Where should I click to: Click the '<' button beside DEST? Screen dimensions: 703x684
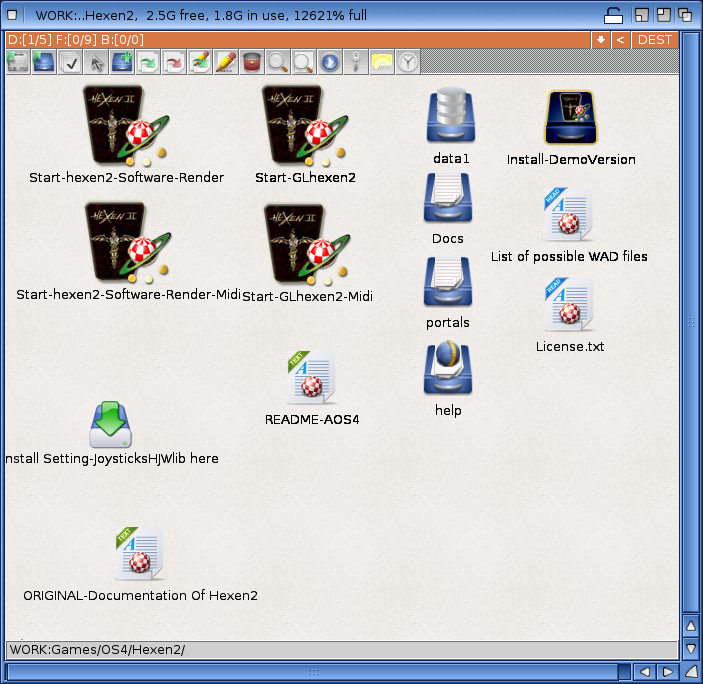tap(621, 40)
